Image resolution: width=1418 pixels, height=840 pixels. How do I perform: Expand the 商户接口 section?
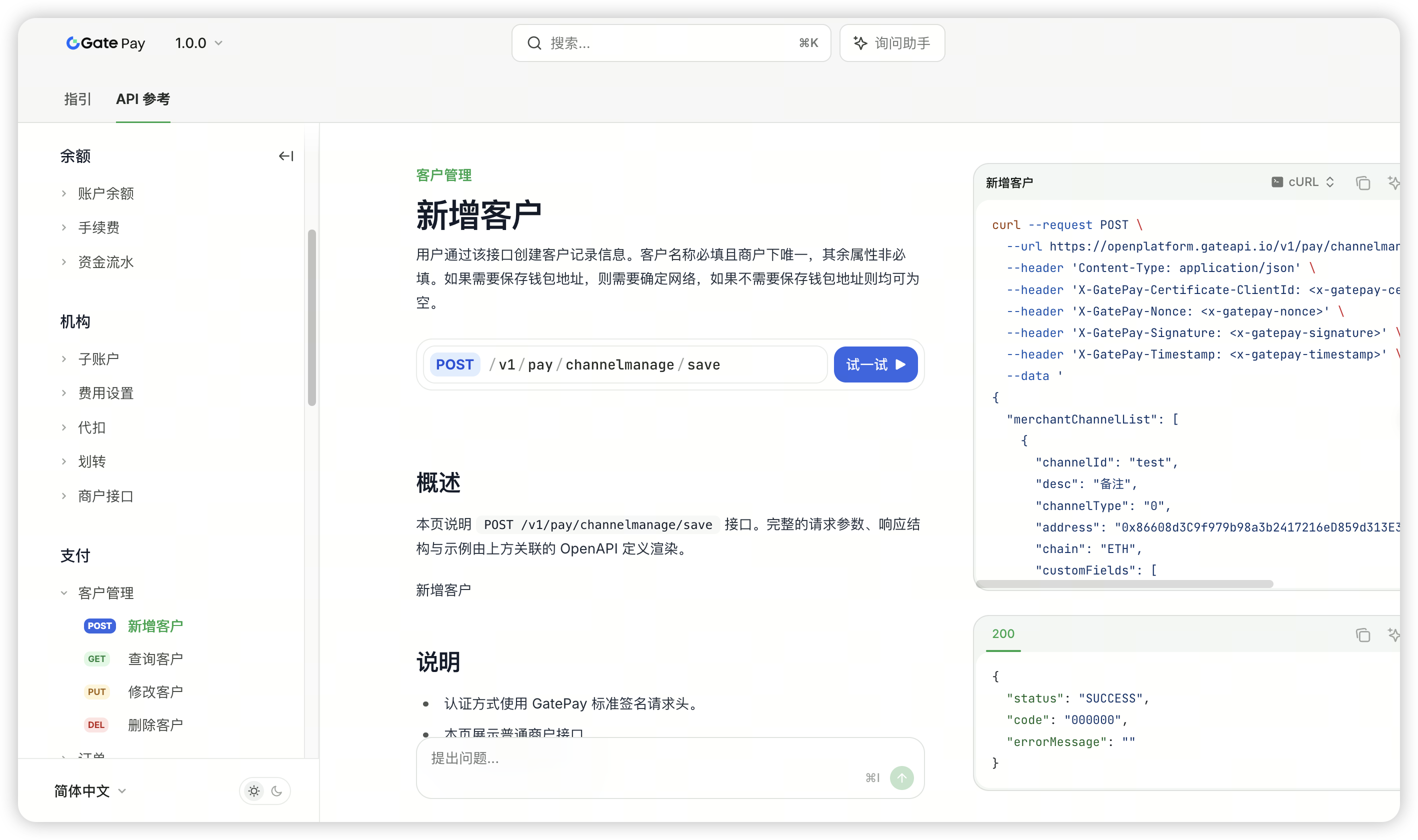coord(106,496)
